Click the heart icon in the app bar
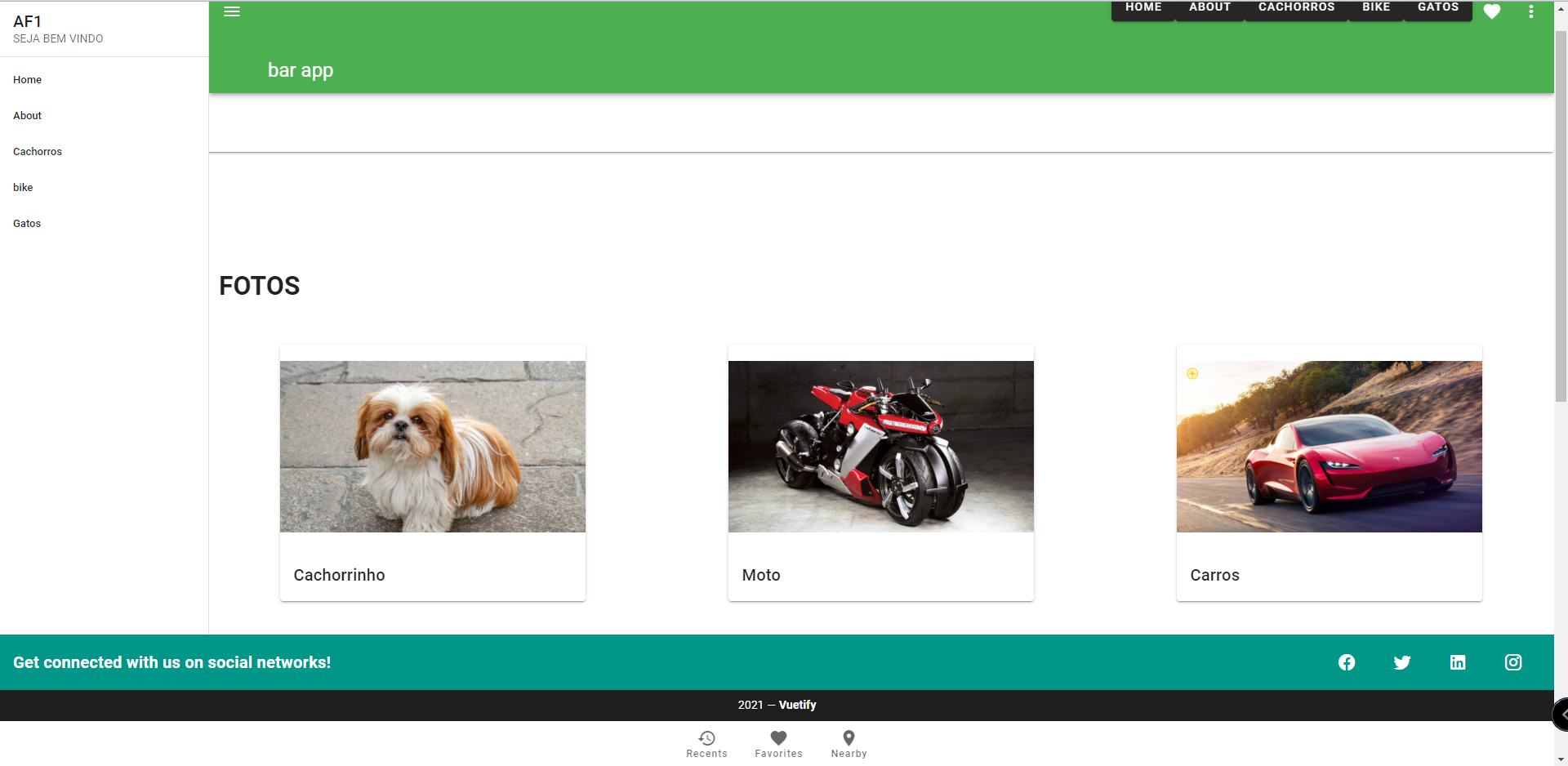Viewport: 1568px width, 766px height. pyautogui.click(x=1492, y=11)
